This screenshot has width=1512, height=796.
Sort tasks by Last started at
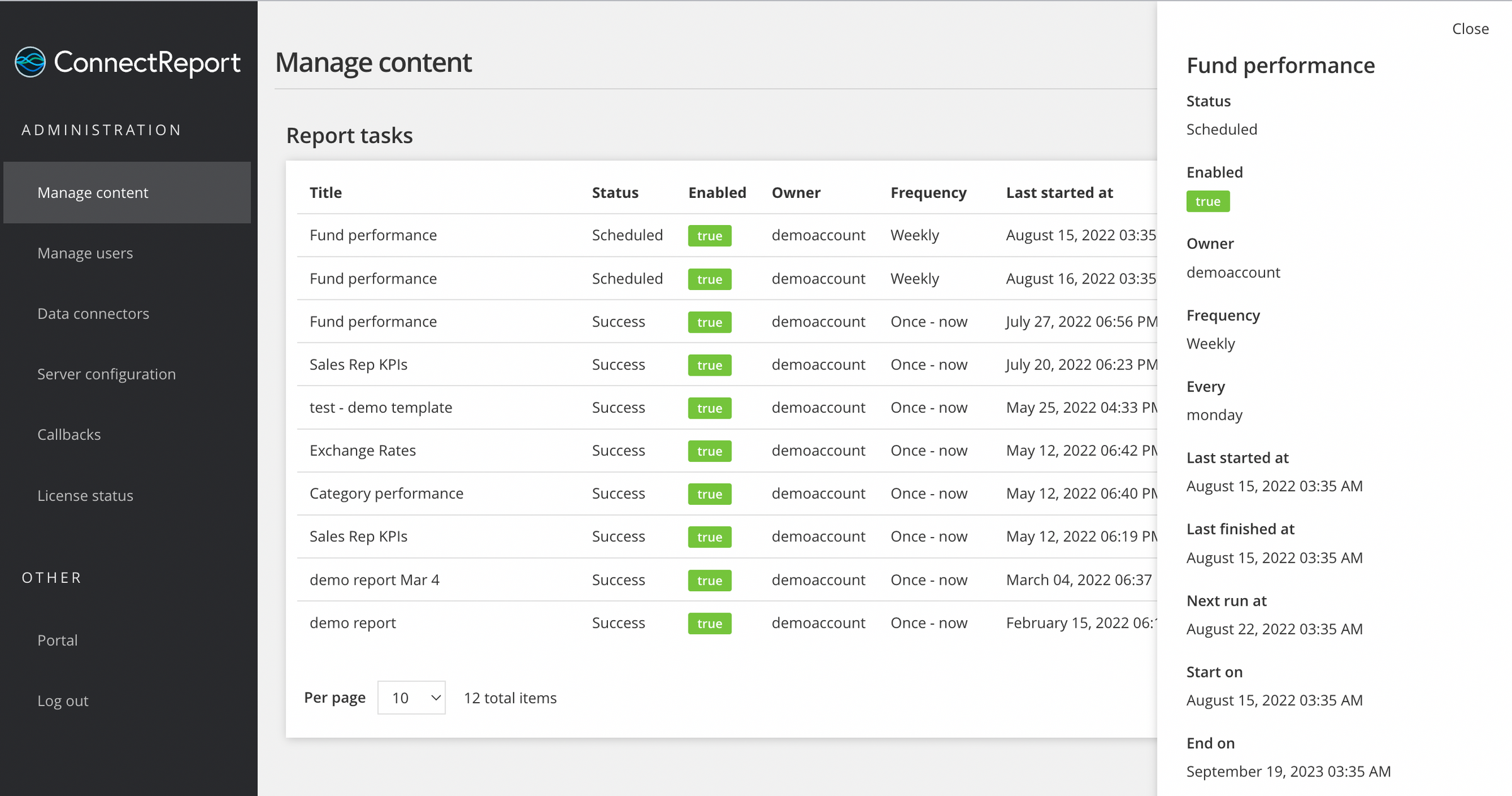[x=1060, y=192]
